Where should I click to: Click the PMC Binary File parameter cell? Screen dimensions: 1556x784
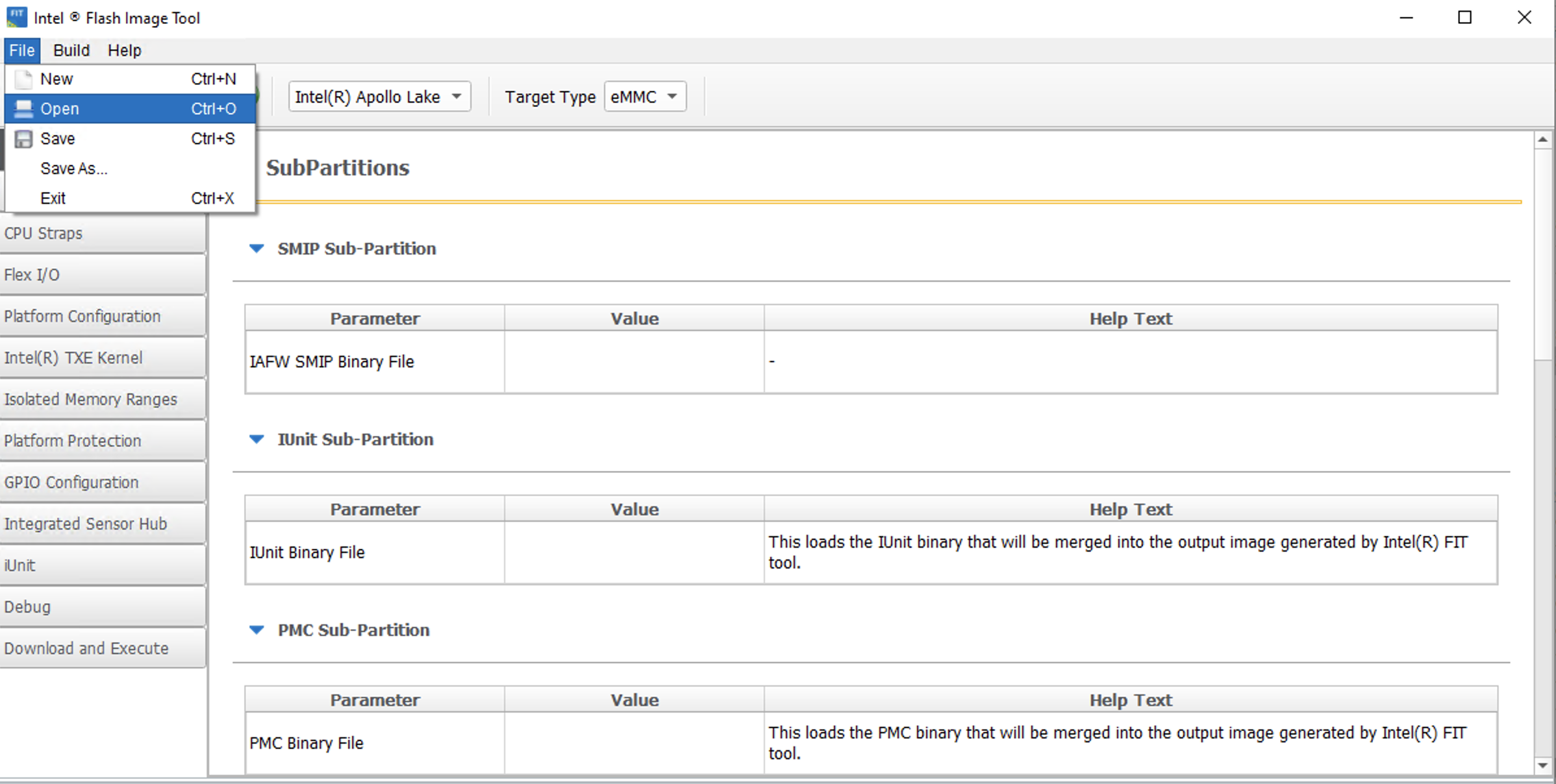pos(375,743)
